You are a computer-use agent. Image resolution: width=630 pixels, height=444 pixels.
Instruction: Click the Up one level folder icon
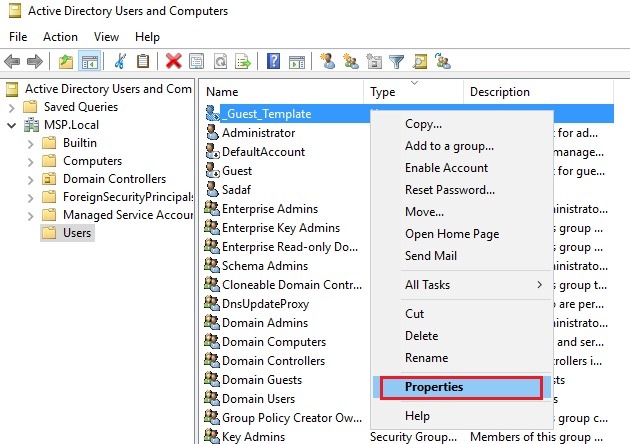coord(66,62)
